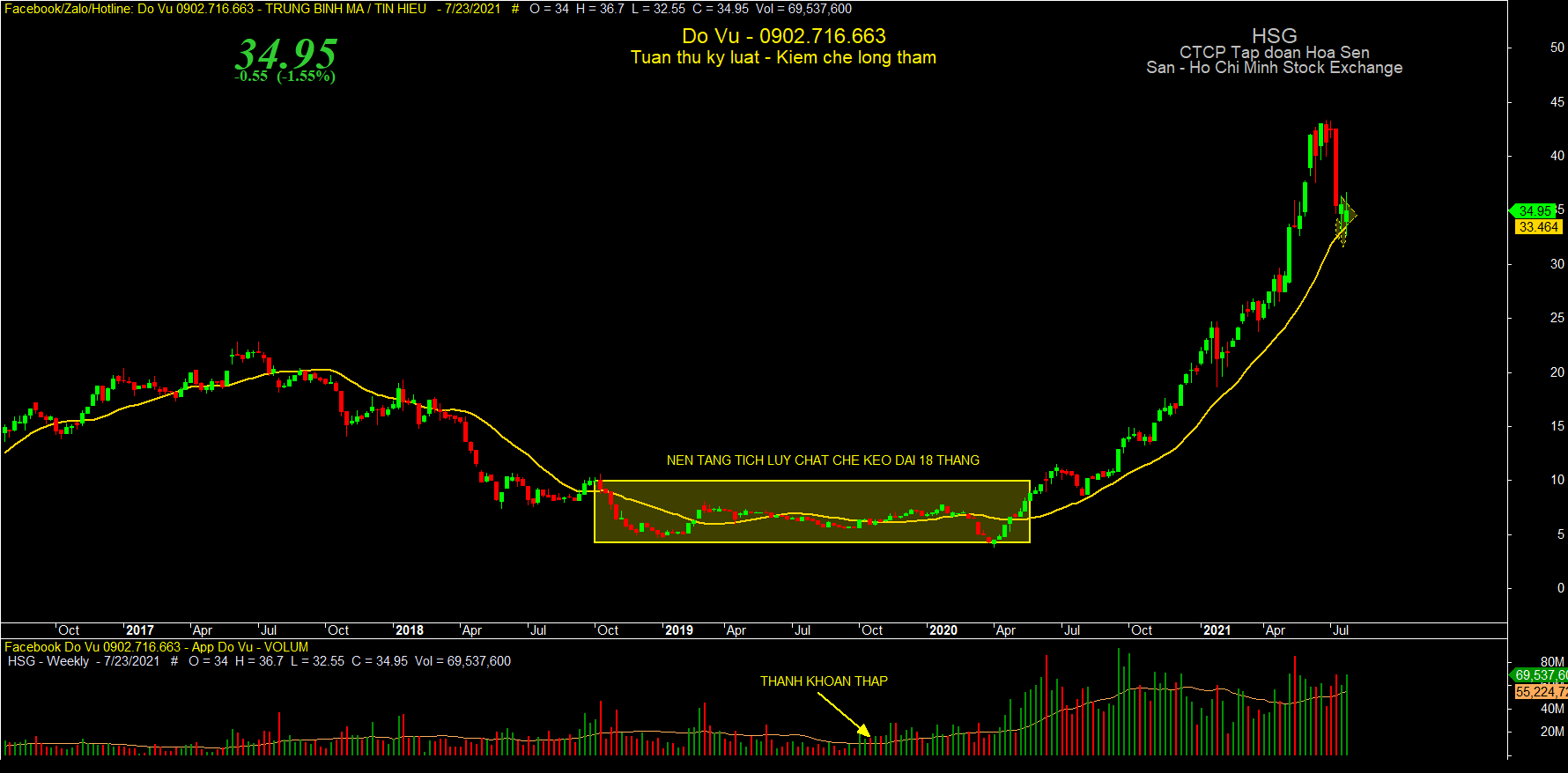The height and width of the screenshot is (773, 1568).
Task: Click the 80M volume axis label
Action: [1552, 661]
